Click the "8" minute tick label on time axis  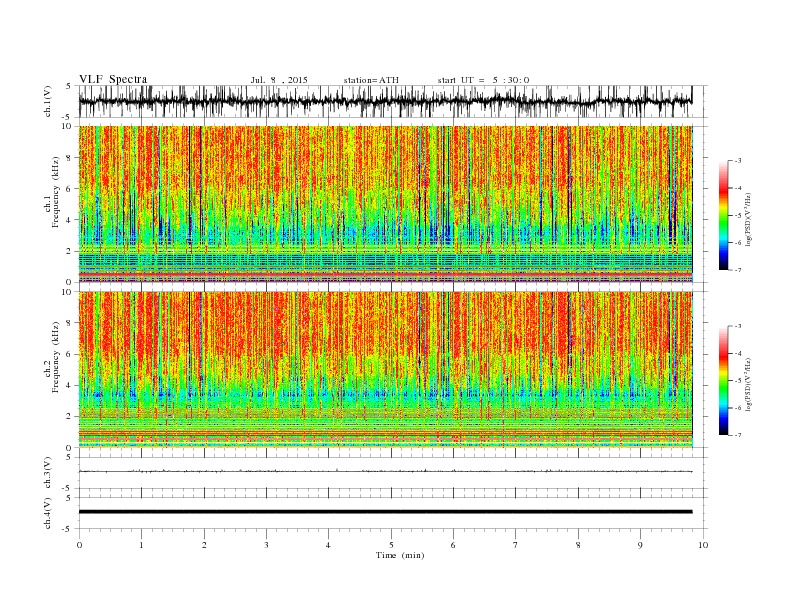(578, 545)
